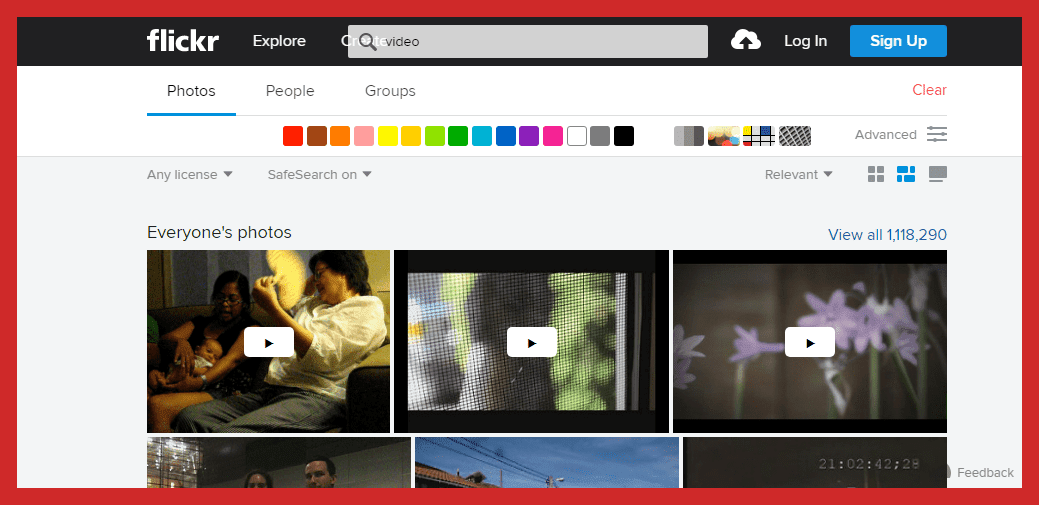Click the Advanced text link
1039x505 pixels.
pyautogui.click(x=885, y=135)
